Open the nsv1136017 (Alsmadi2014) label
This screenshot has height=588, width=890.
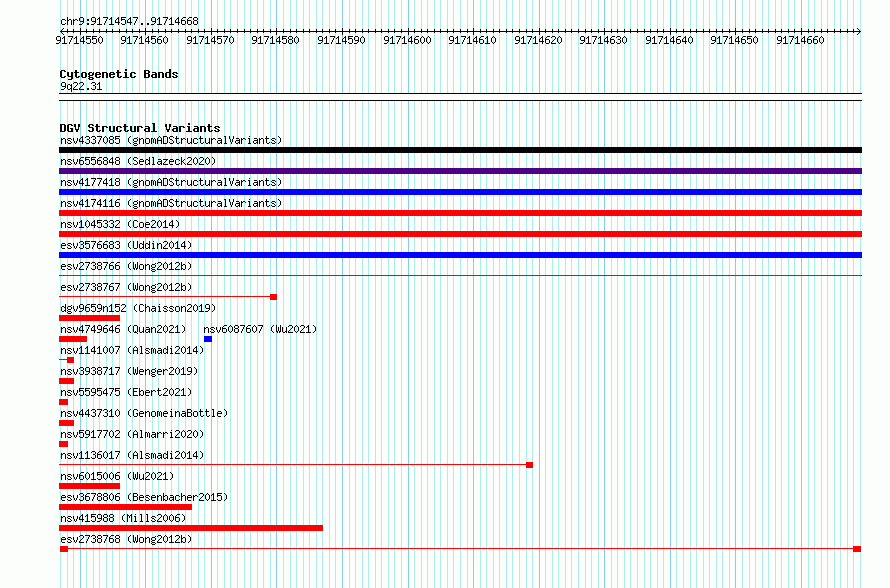pyautogui.click(x=132, y=455)
